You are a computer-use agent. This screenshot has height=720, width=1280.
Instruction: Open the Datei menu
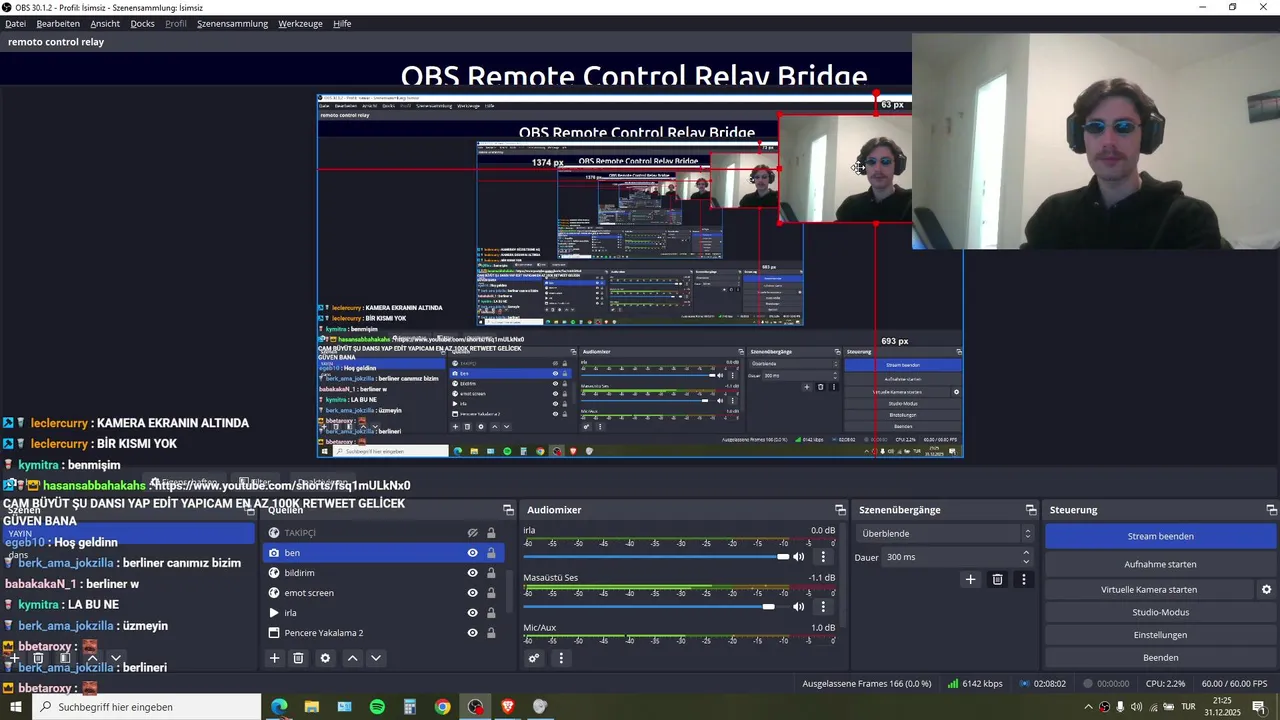(x=16, y=23)
